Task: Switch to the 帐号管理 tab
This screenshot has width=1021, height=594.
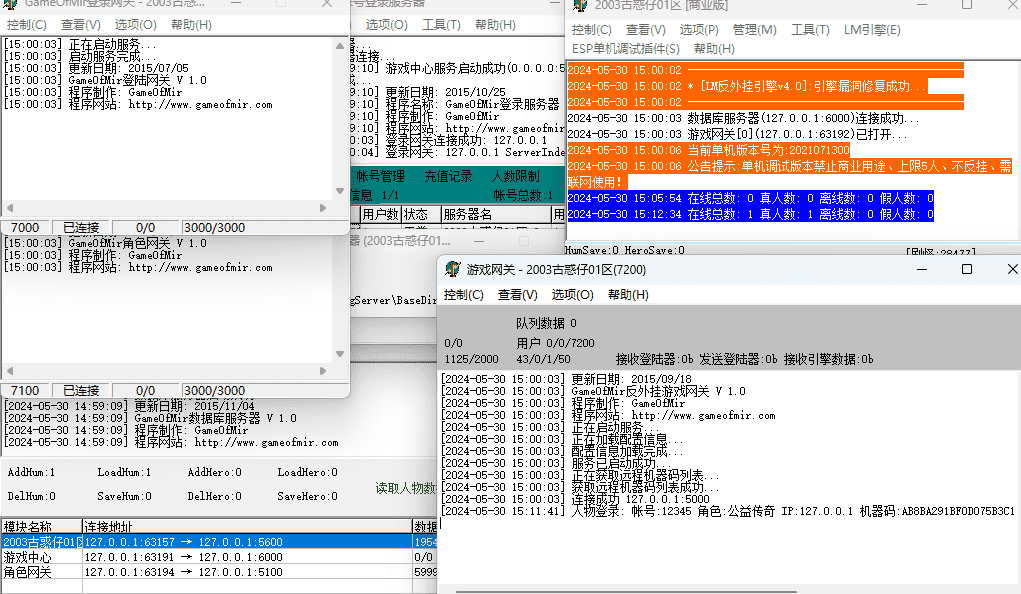Action: coord(380,177)
